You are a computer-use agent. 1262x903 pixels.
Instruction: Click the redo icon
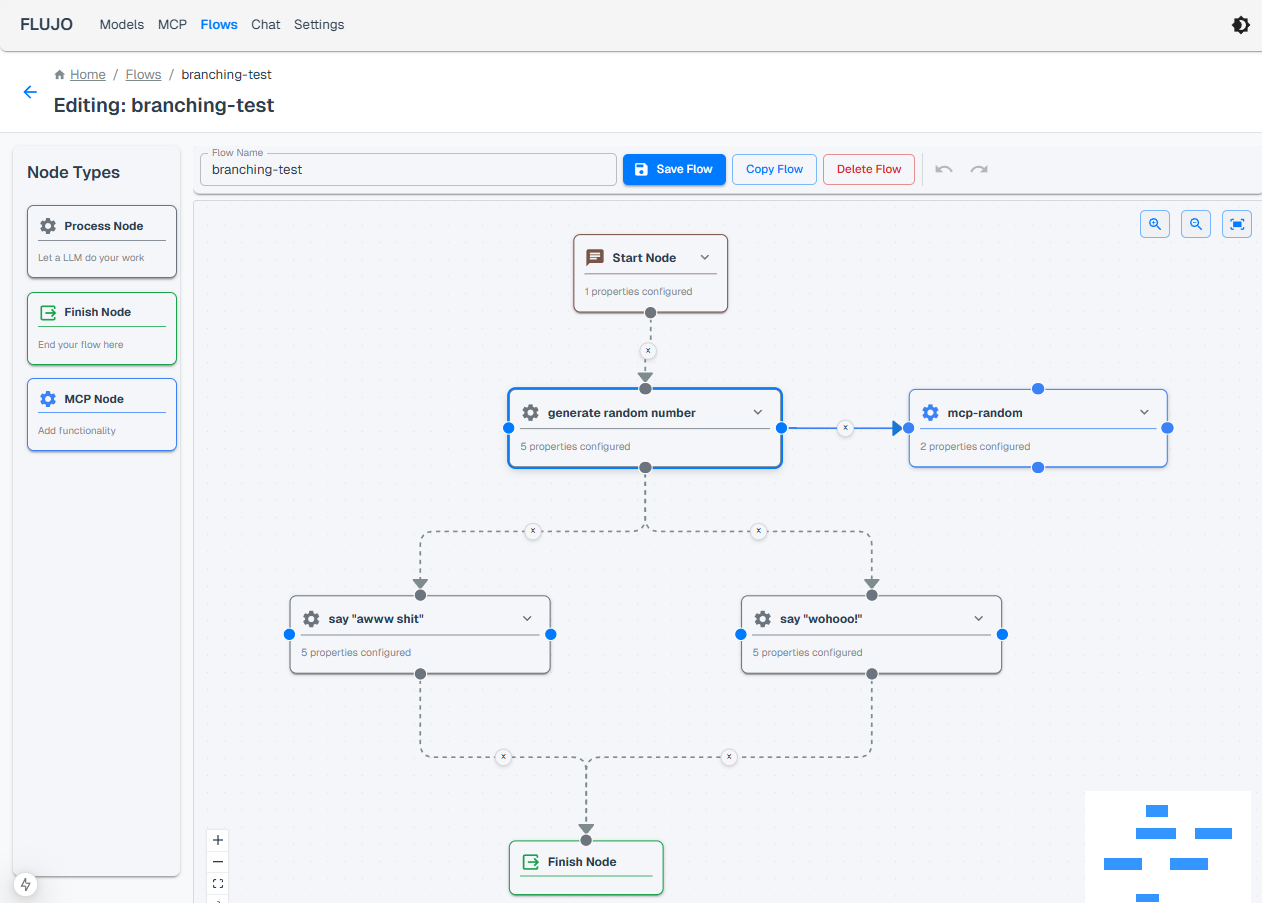coord(979,169)
